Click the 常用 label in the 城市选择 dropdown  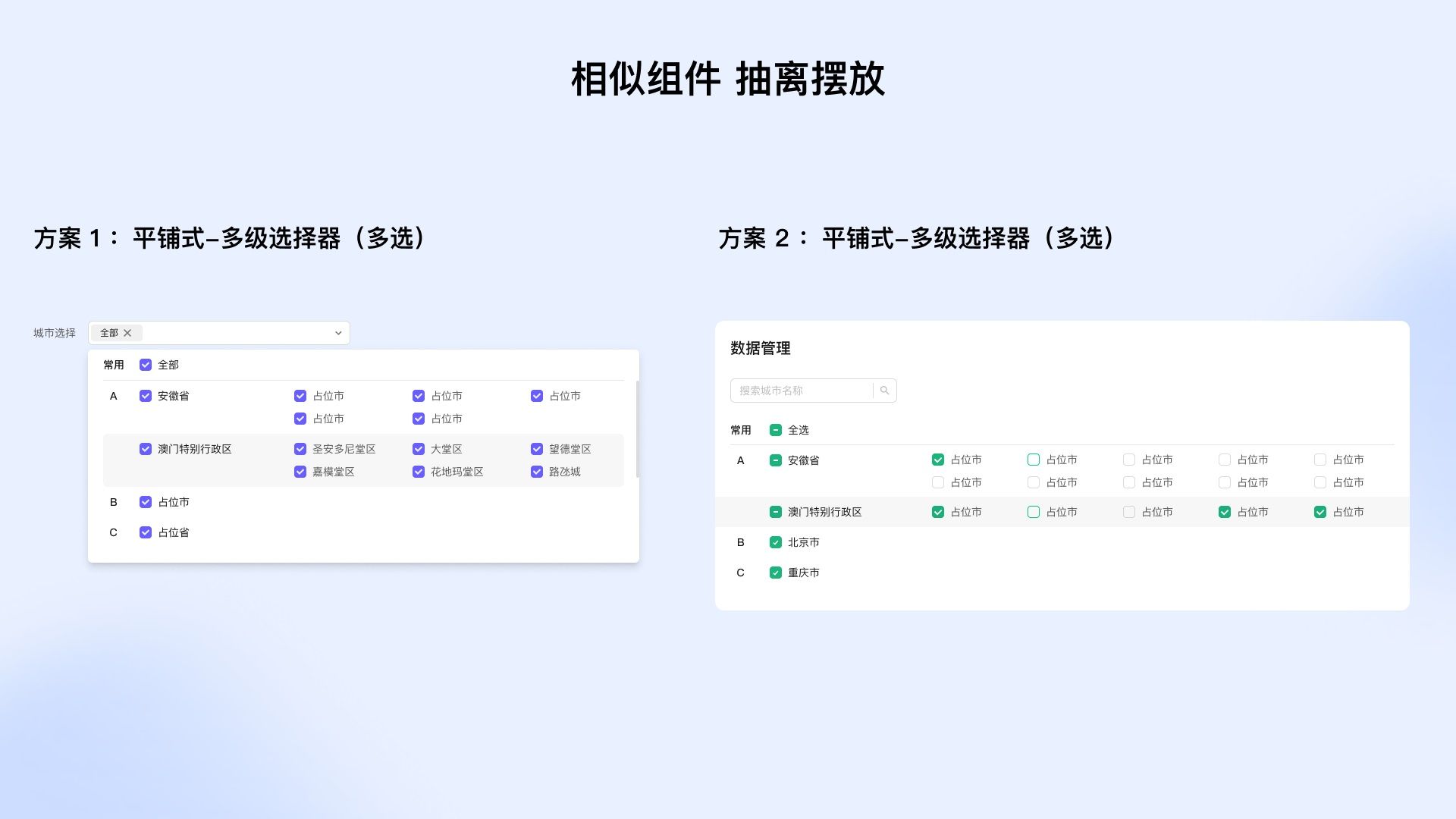(114, 365)
